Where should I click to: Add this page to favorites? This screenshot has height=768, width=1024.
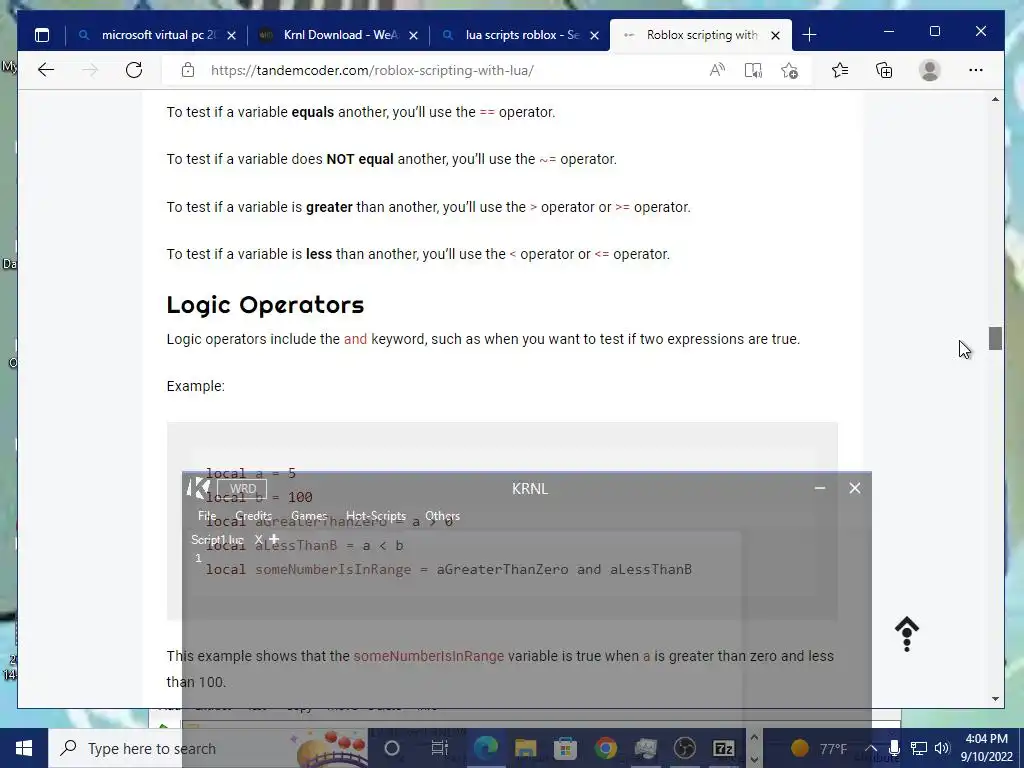tap(789, 70)
